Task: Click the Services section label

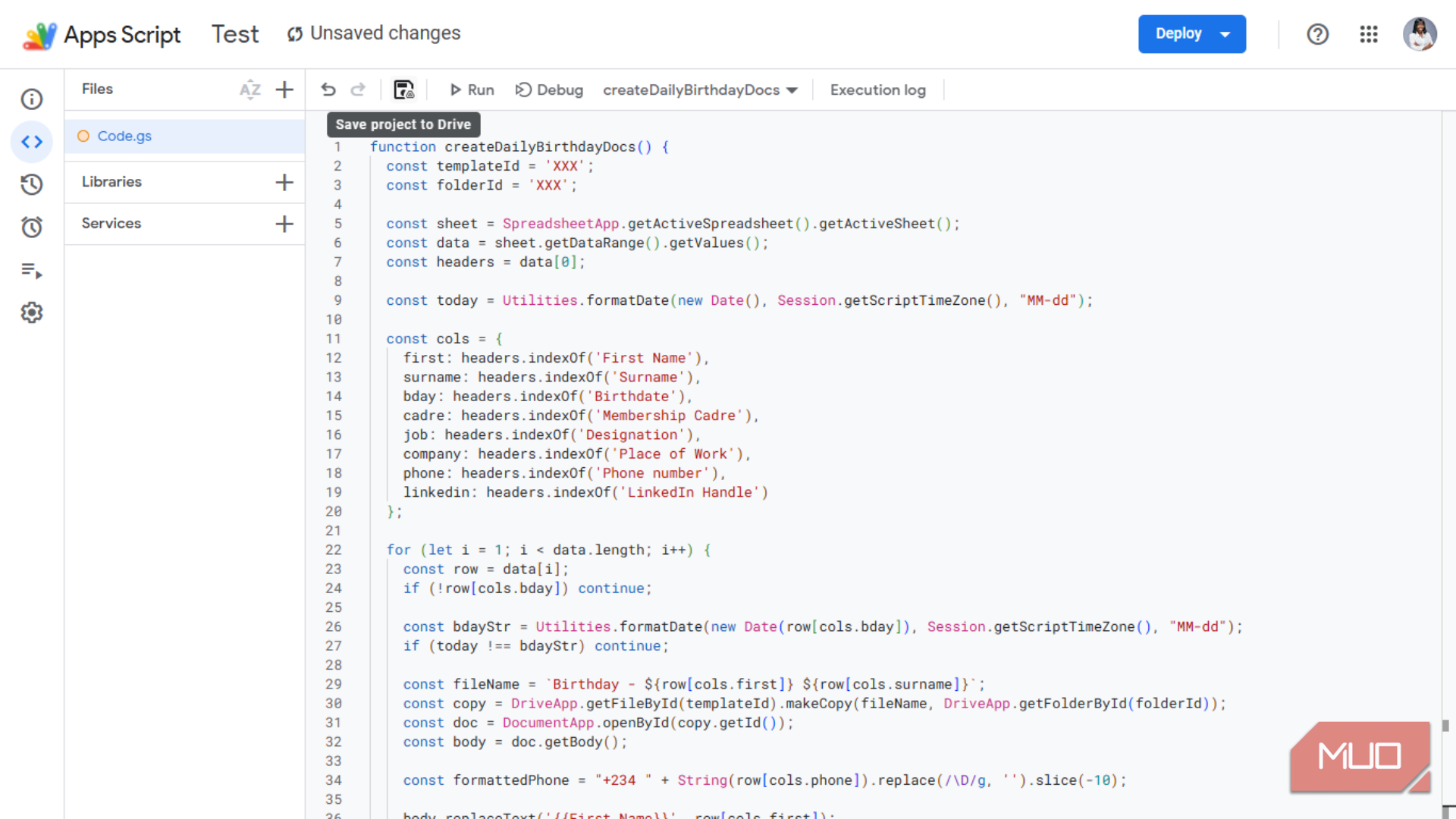Action: pyautogui.click(x=111, y=224)
